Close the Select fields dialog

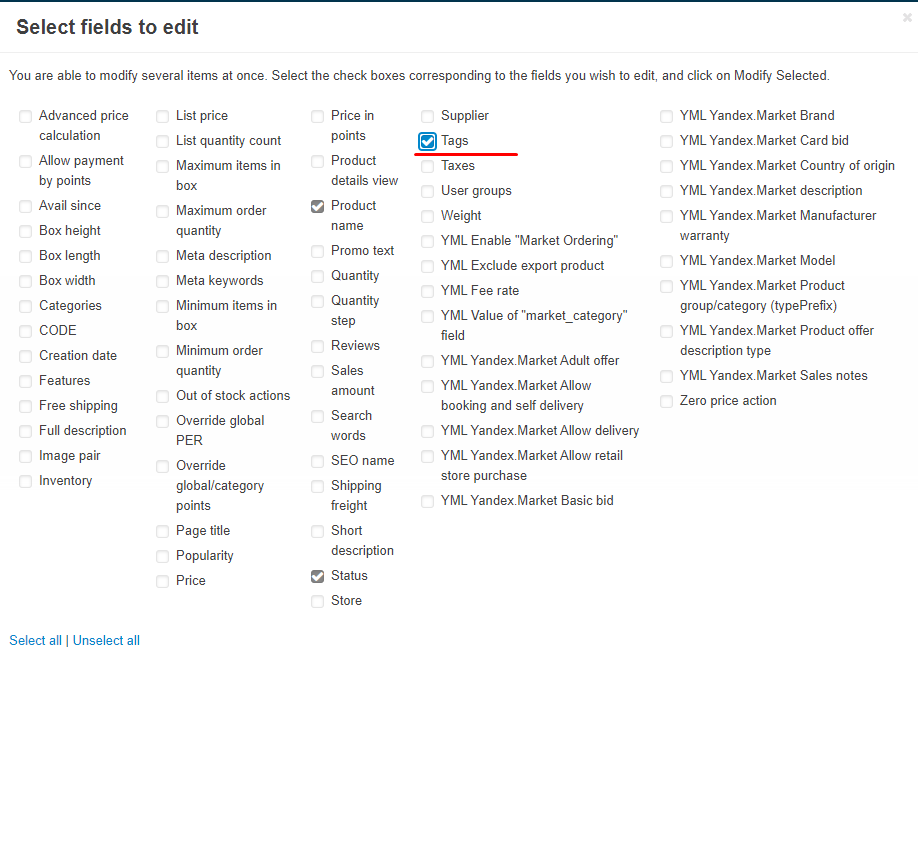coord(907,18)
